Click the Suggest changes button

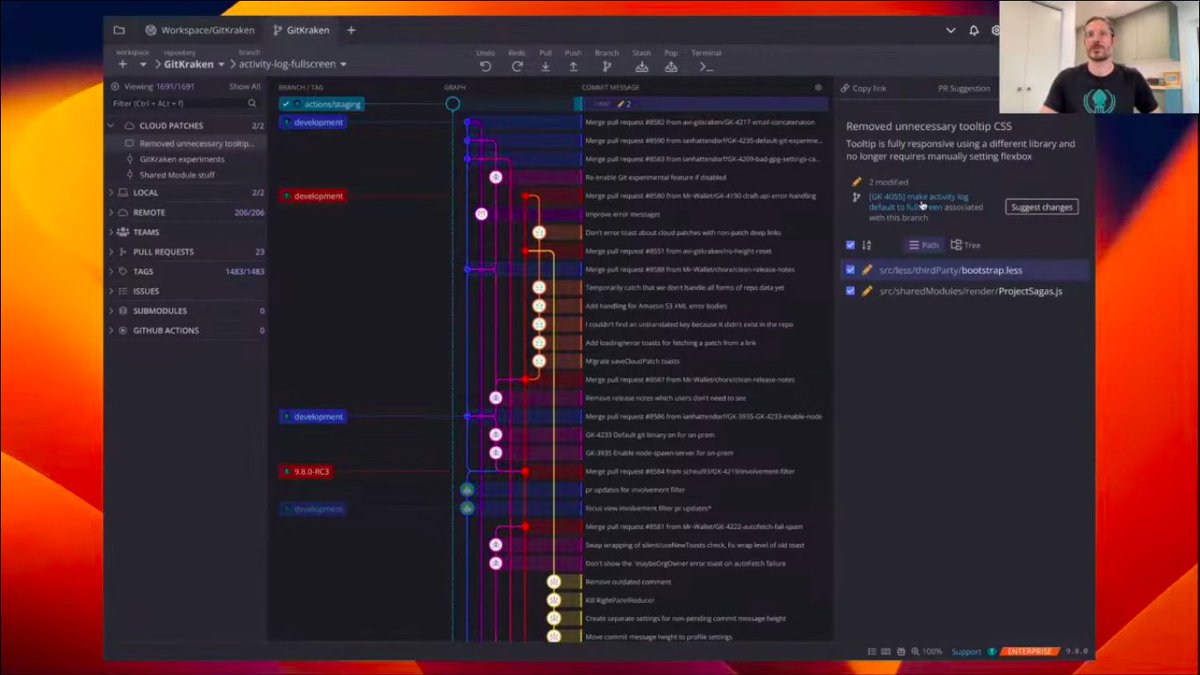click(x=1042, y=207)
